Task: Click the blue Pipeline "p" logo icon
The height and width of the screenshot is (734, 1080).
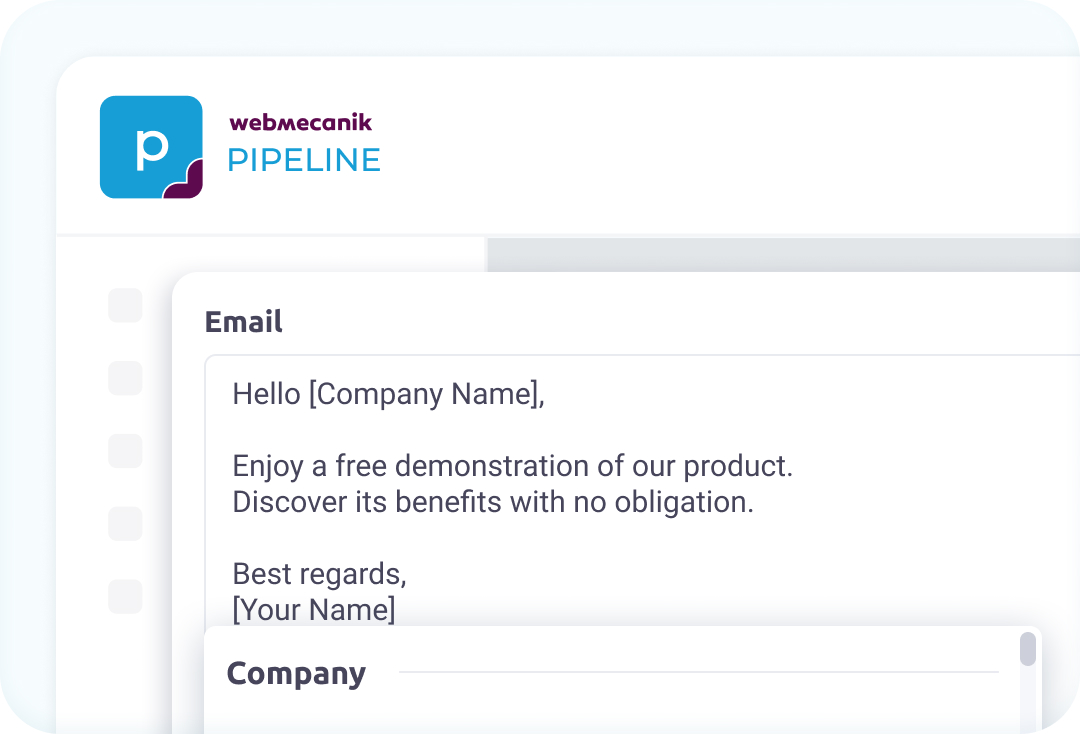Action: point(151,147)
